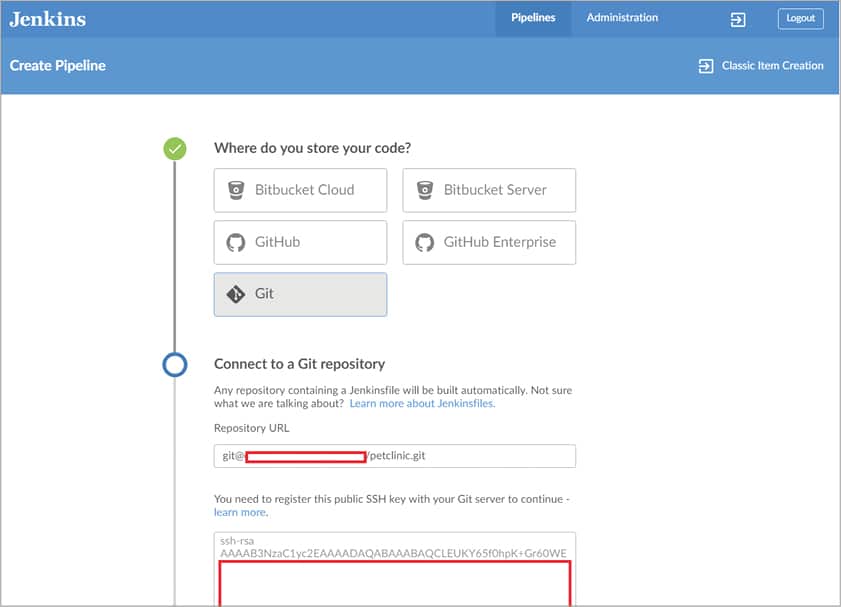Open the Administration tab
This screenshot has height=607, width=841.
tap(622, 18)
